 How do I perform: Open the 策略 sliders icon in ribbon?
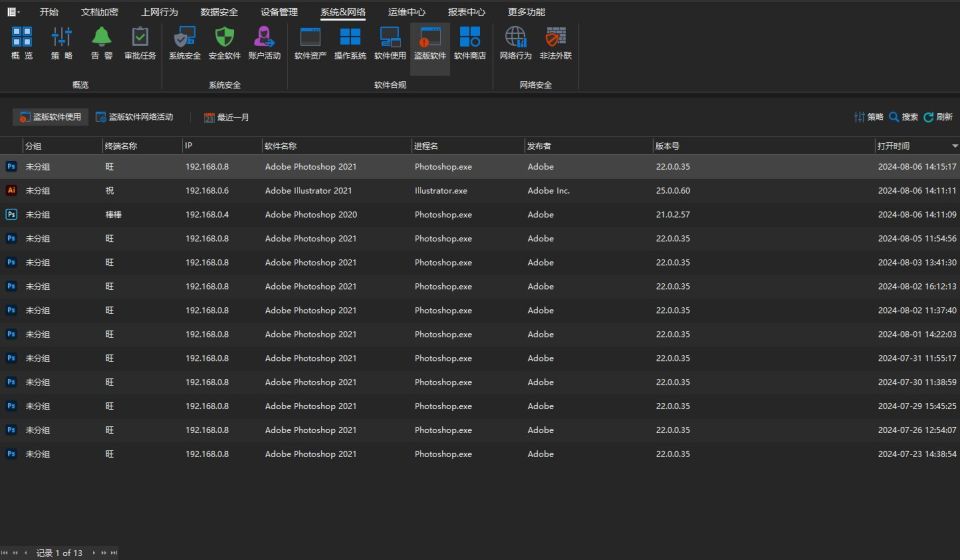61,37
